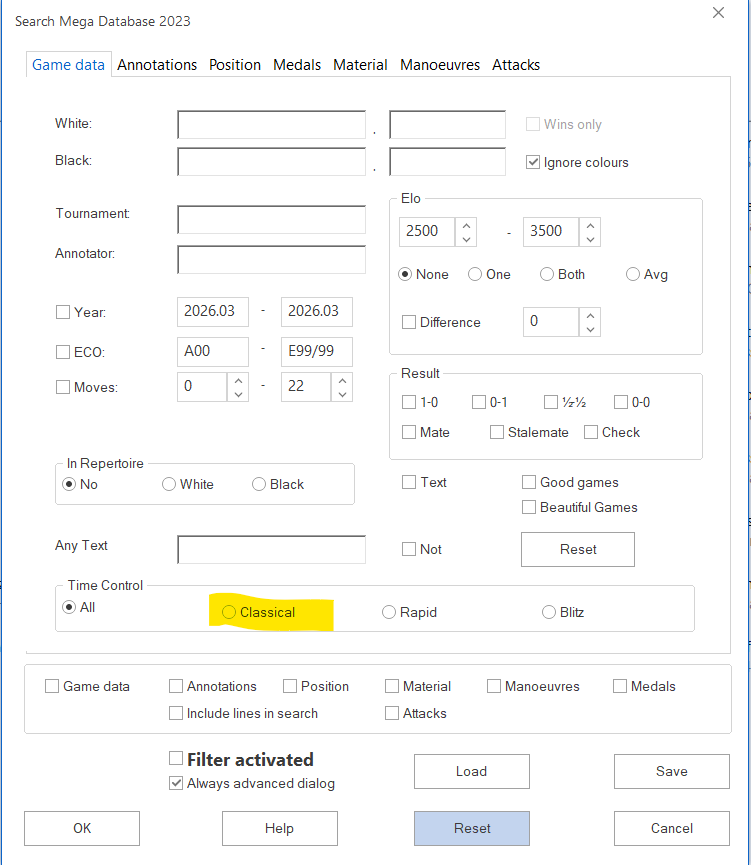Go to the Medals tab
Viewport: 751px width, 865px height.
click(x=297, y=65)
